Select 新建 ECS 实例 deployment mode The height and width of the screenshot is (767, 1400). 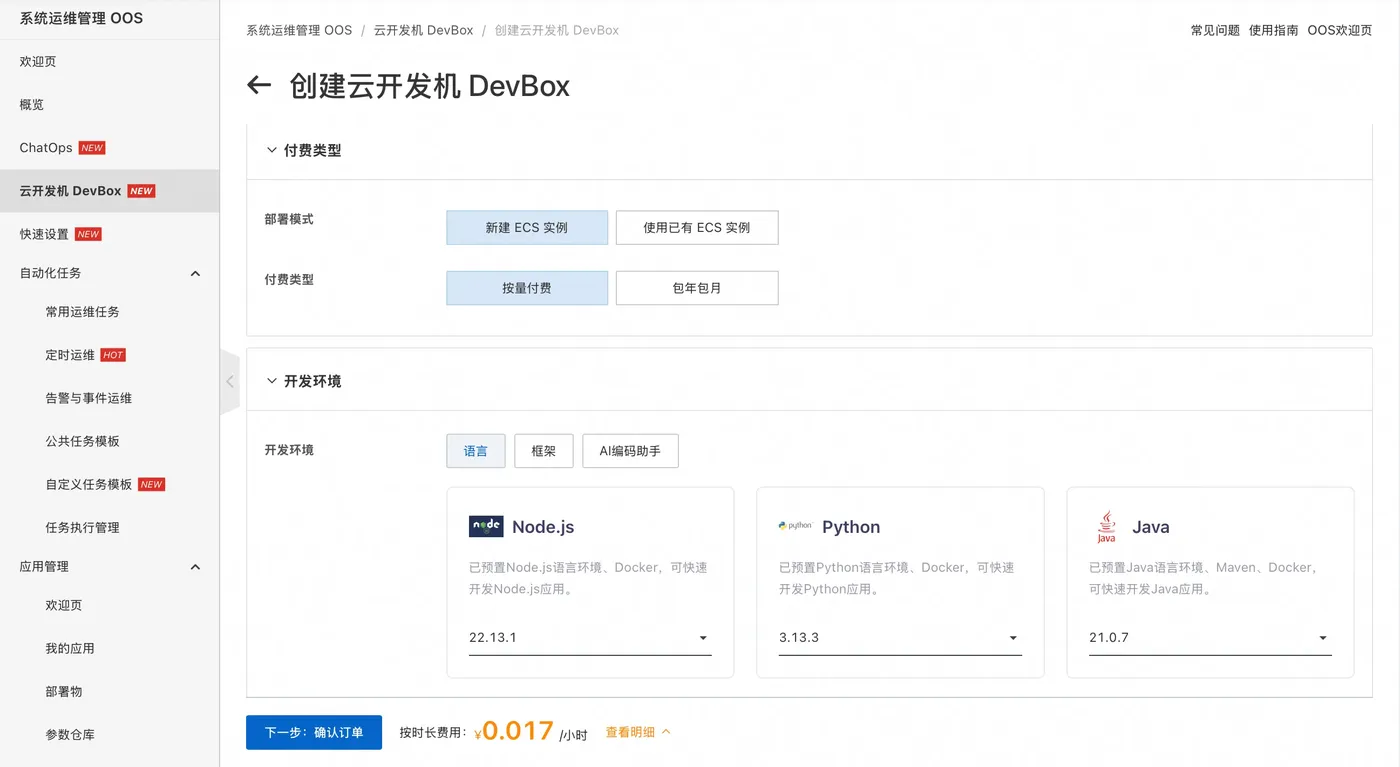click(x=527, y=227)
